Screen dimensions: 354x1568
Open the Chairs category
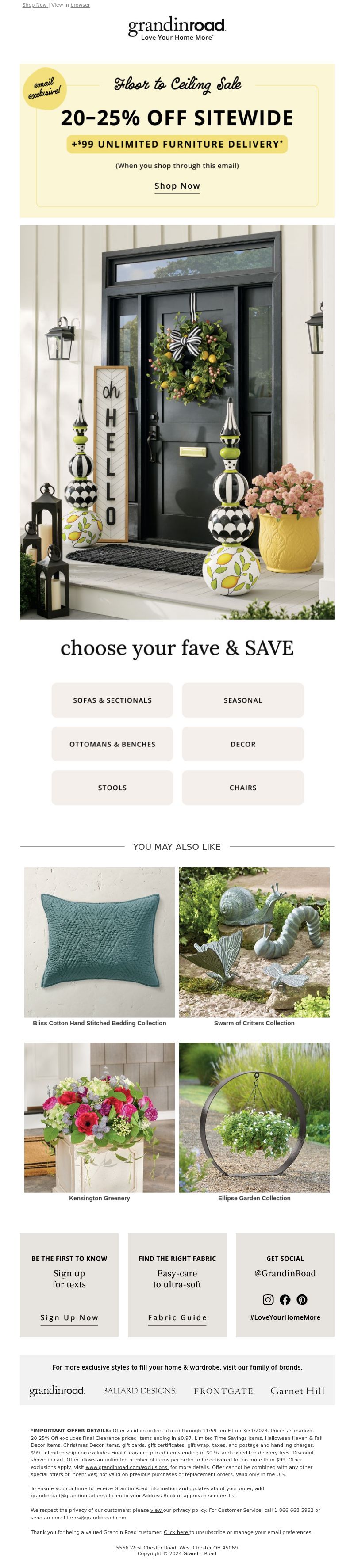tap(243, 788)
